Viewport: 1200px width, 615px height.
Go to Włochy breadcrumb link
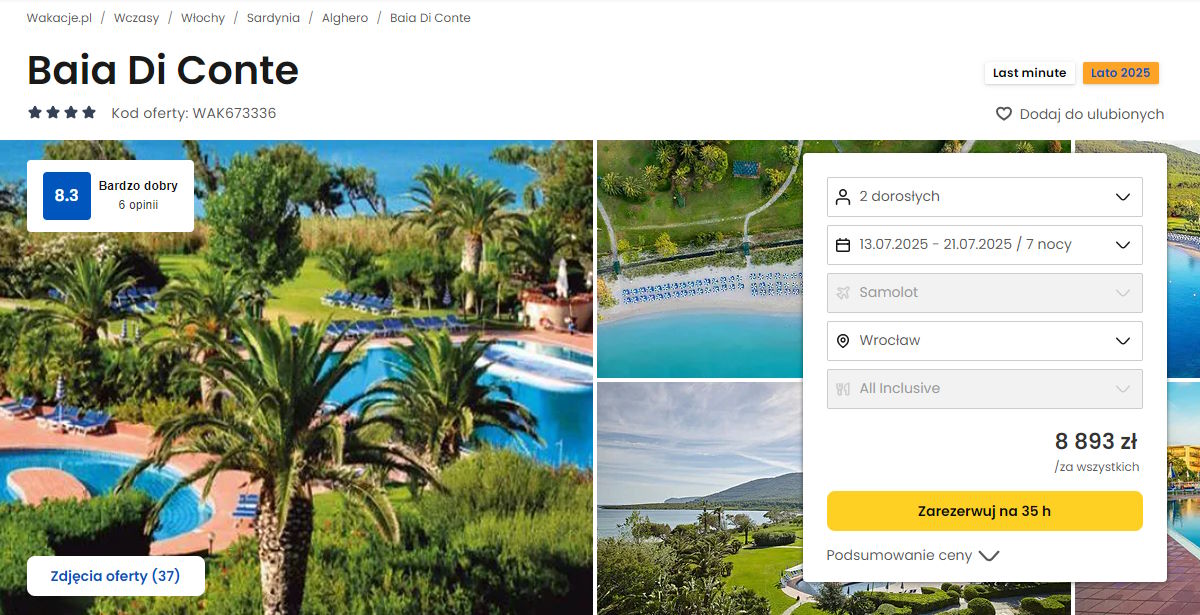pyautogui.click(x=203, y=18)
